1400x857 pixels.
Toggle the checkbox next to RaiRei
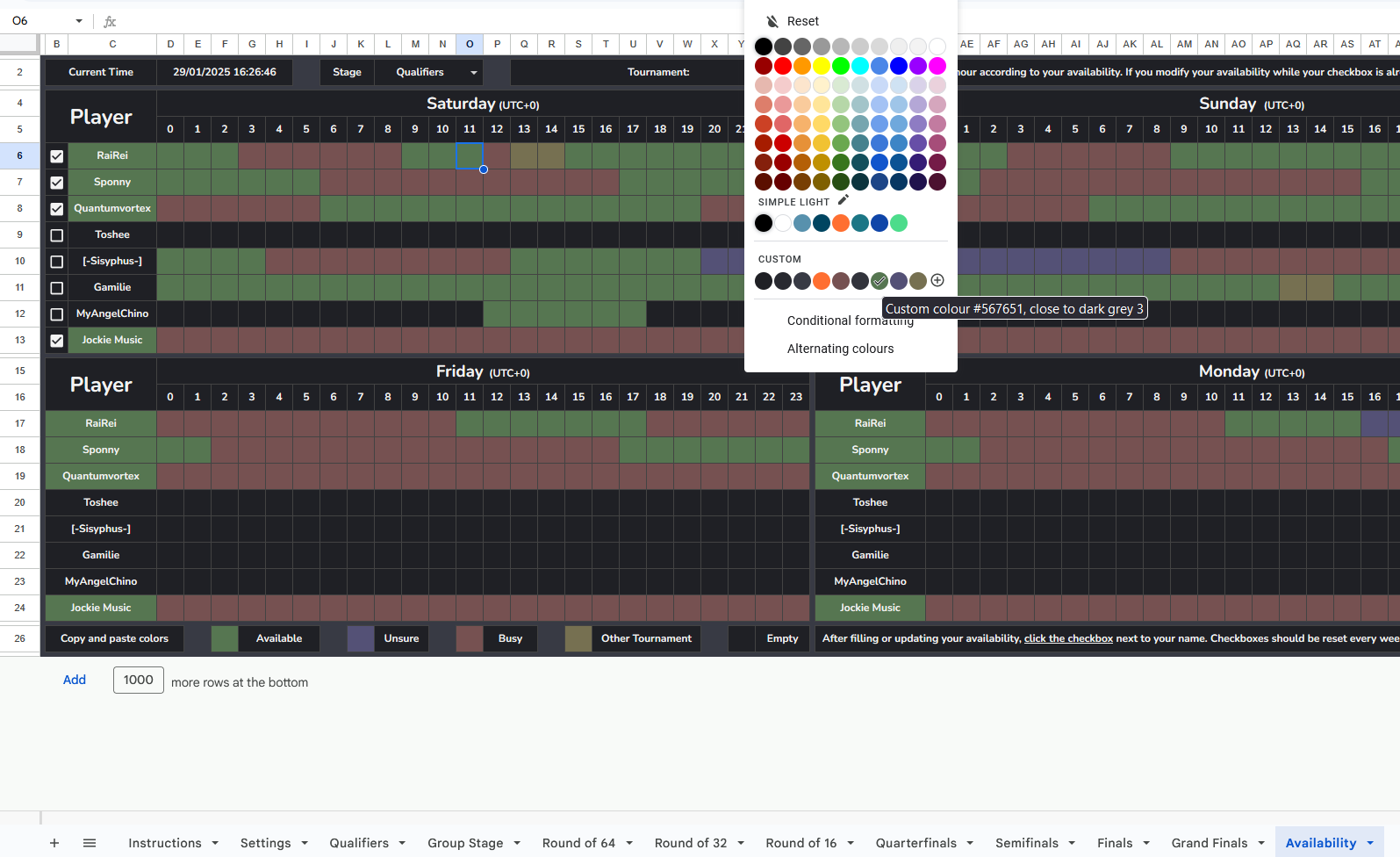point(57,156)
